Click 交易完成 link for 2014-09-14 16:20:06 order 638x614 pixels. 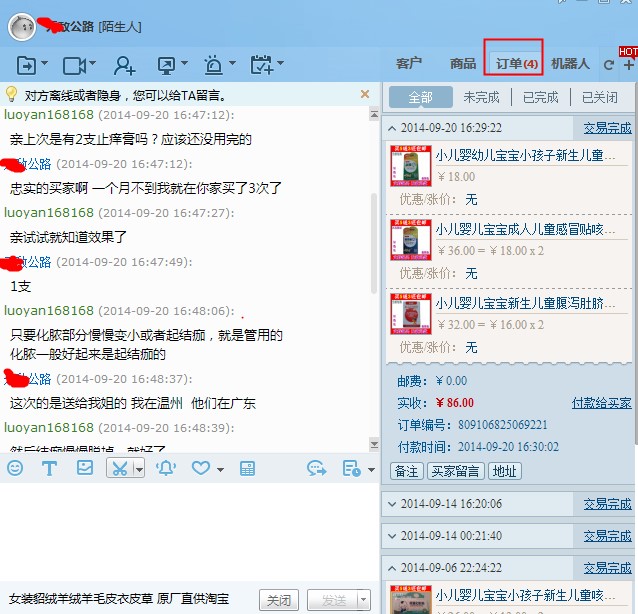pyautogui.click(x=607, y=504)
